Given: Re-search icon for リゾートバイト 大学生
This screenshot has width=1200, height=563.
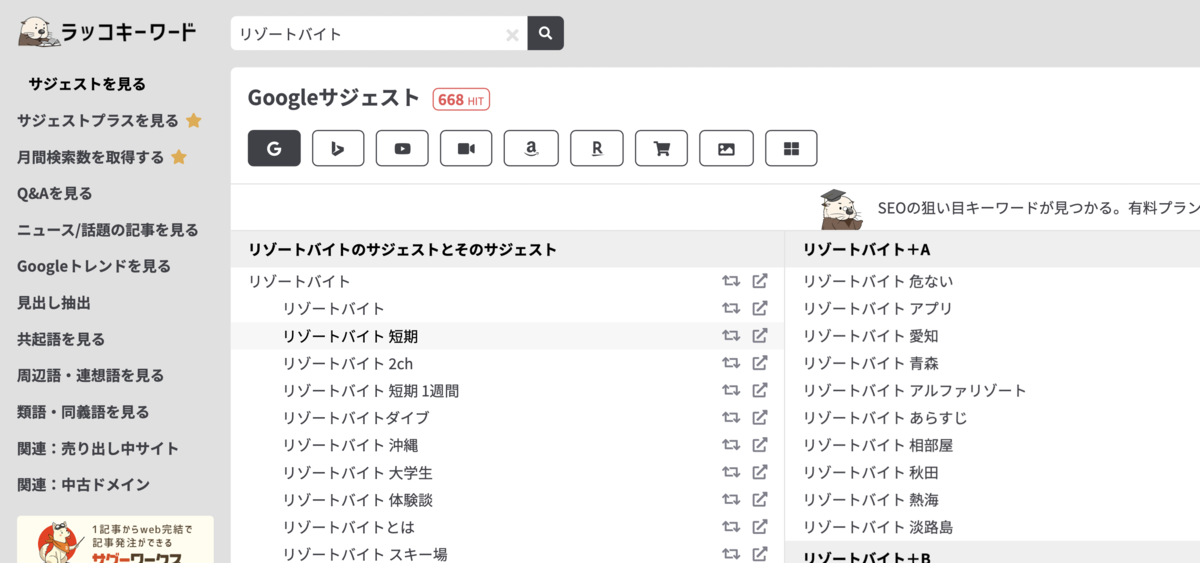Looking at the screenshot, I should click(731, 472).
